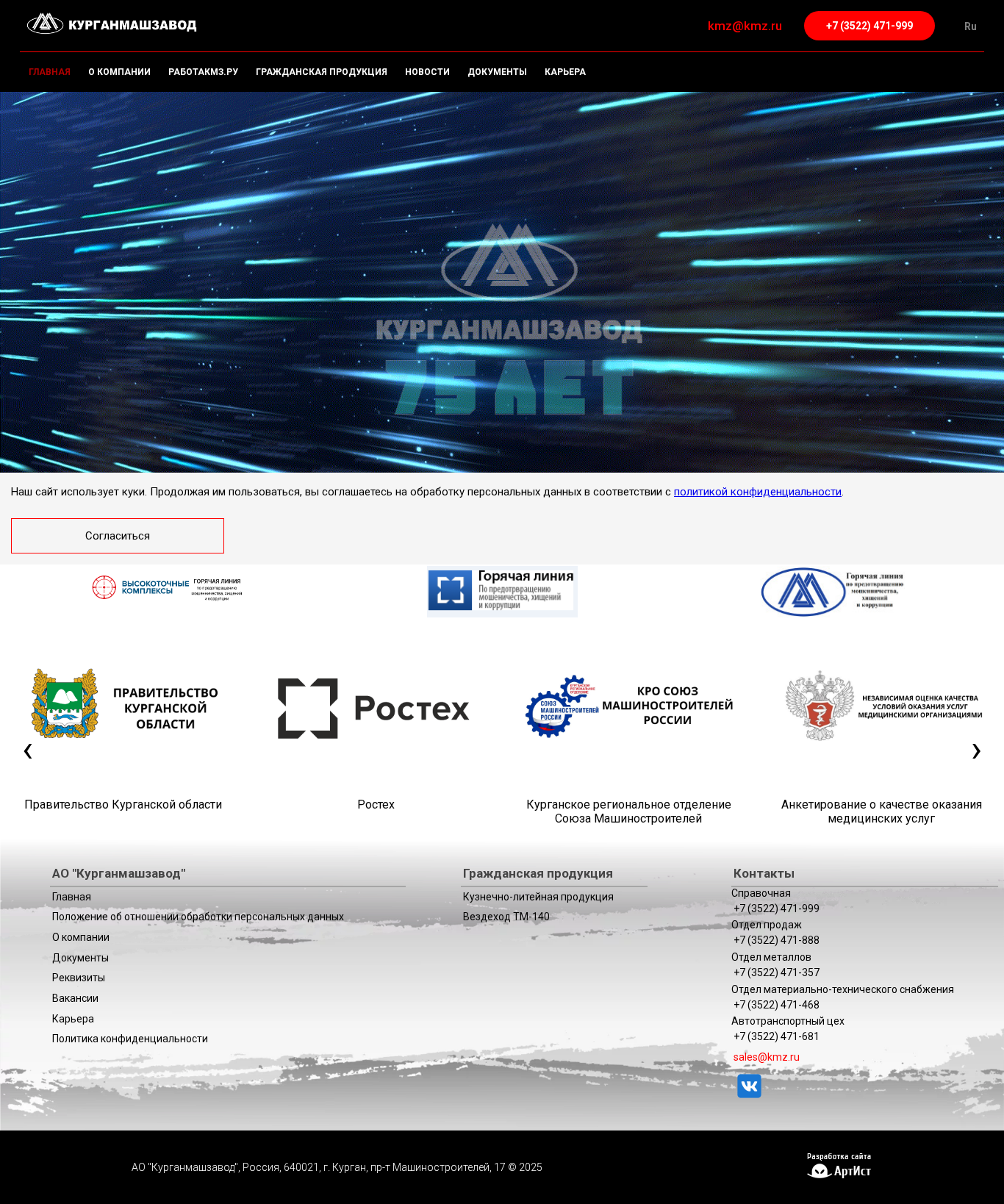
Task: Open the Ростех caption link
Action: pos(376,804)
